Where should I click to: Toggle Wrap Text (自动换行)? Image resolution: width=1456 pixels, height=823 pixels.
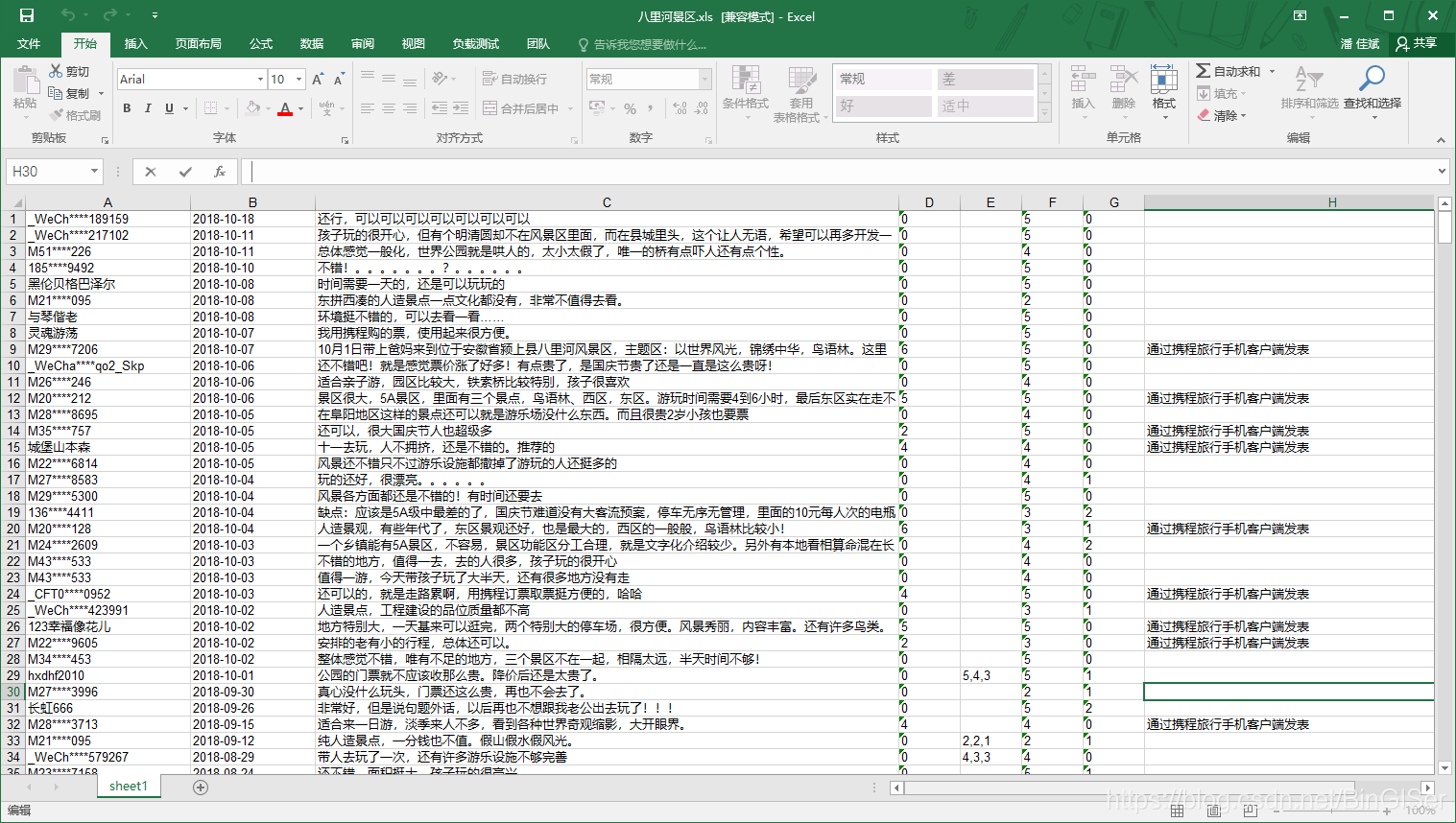[514, 79]
